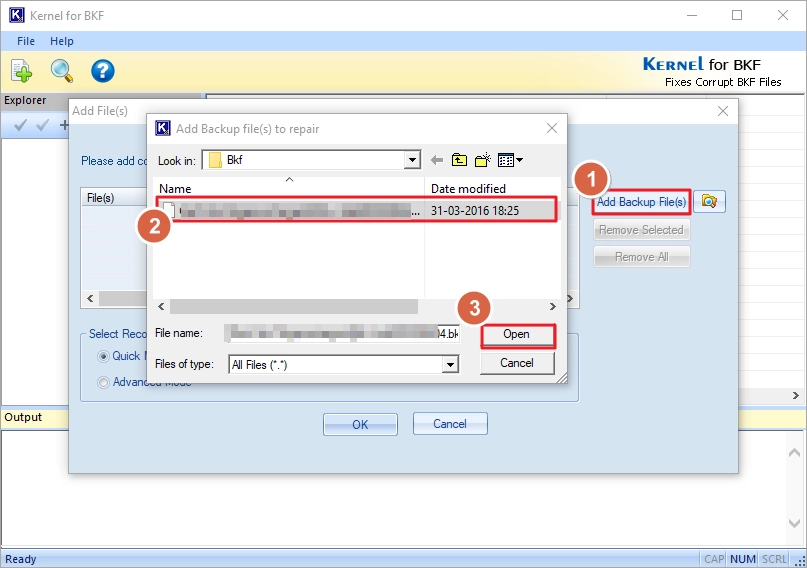Click the file list horizontal scrollbar thumb
This screenshot has width=807, height=568.
click(294, 307)
